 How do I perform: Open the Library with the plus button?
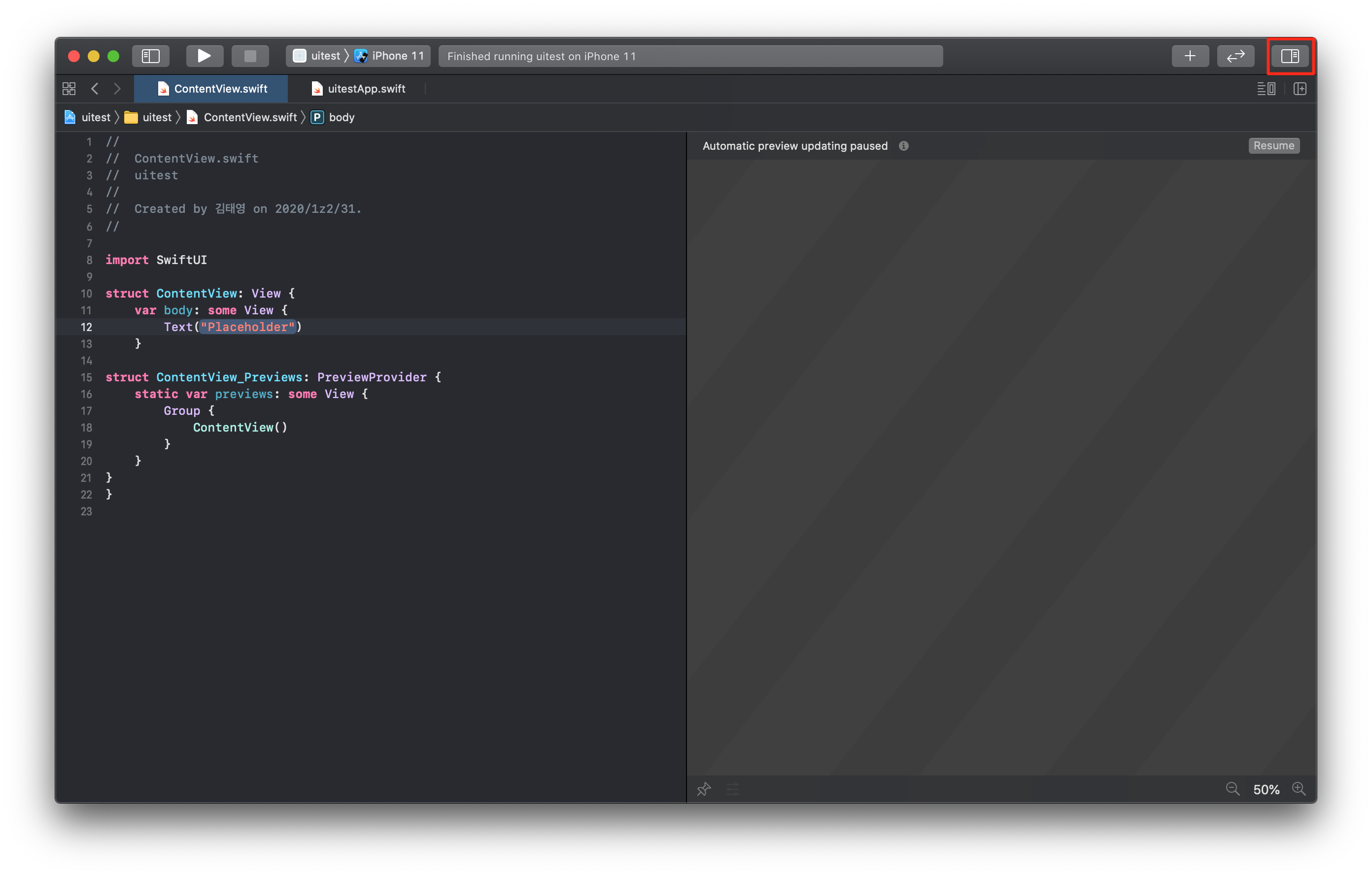(1190, 56)
